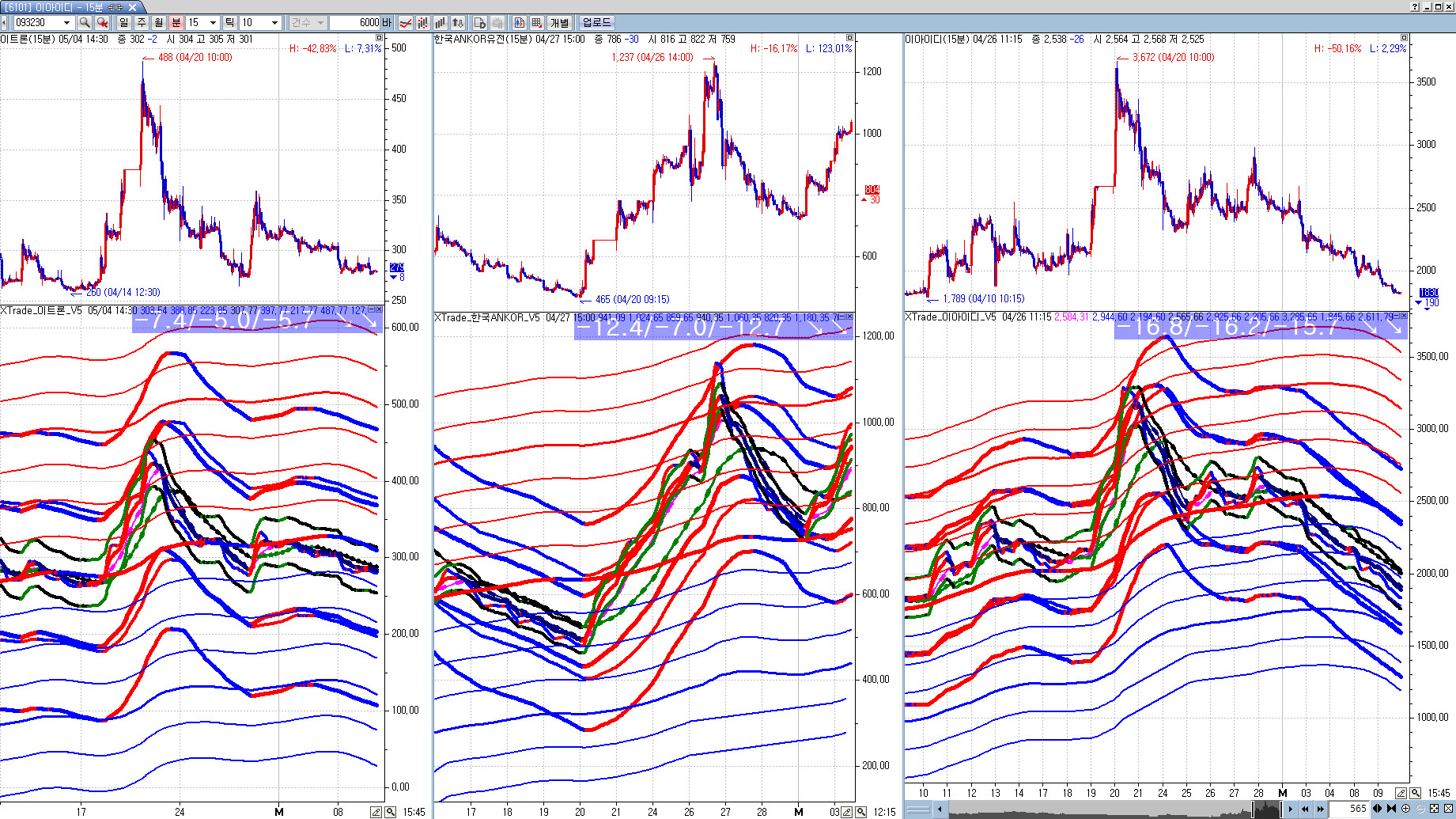Click the stock search magnifier icon

[85, 23]
